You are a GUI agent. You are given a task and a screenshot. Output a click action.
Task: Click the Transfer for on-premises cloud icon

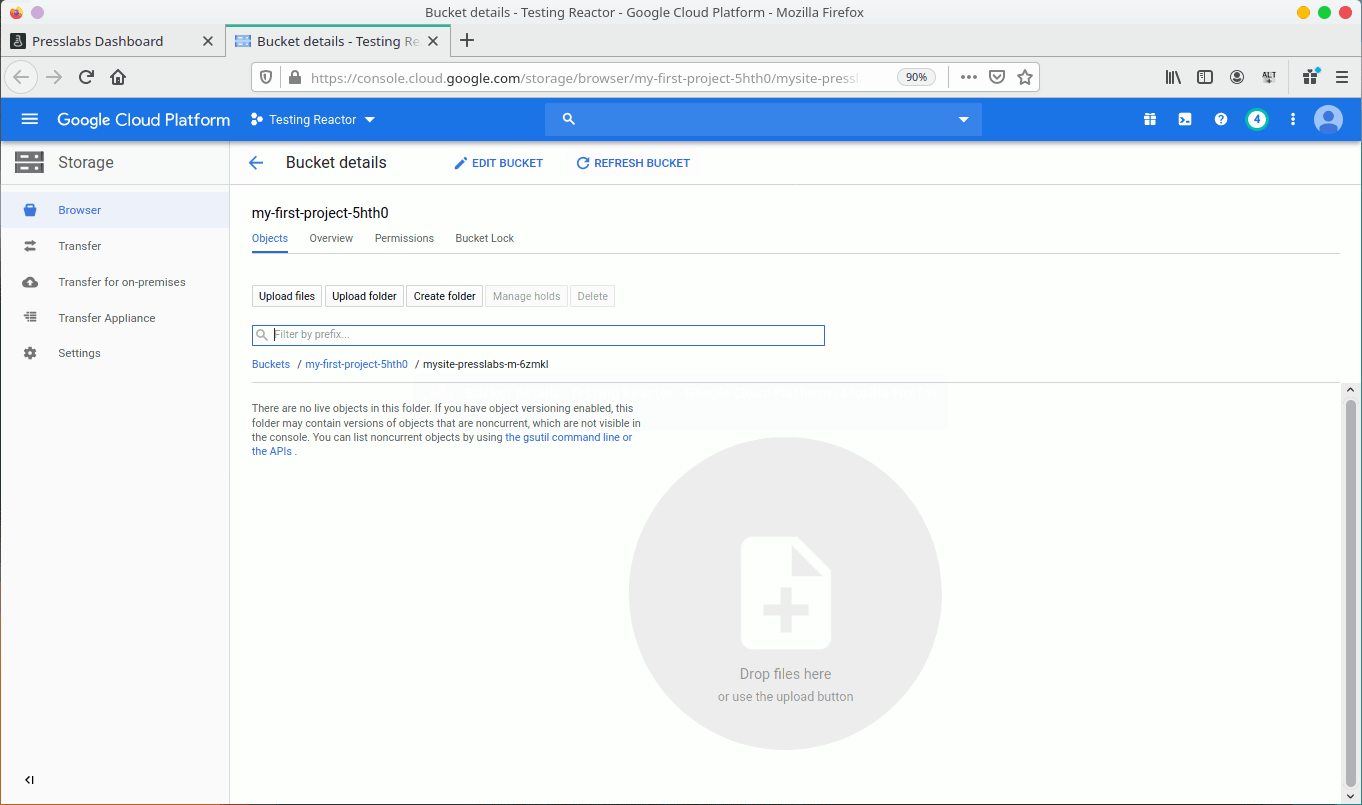[30, 282]
